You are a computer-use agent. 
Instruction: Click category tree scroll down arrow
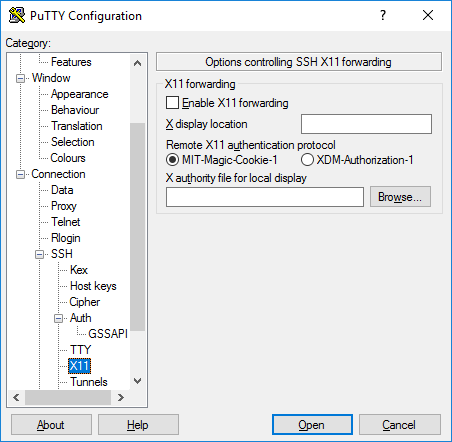pyautogui.click(x=137, y=381)
